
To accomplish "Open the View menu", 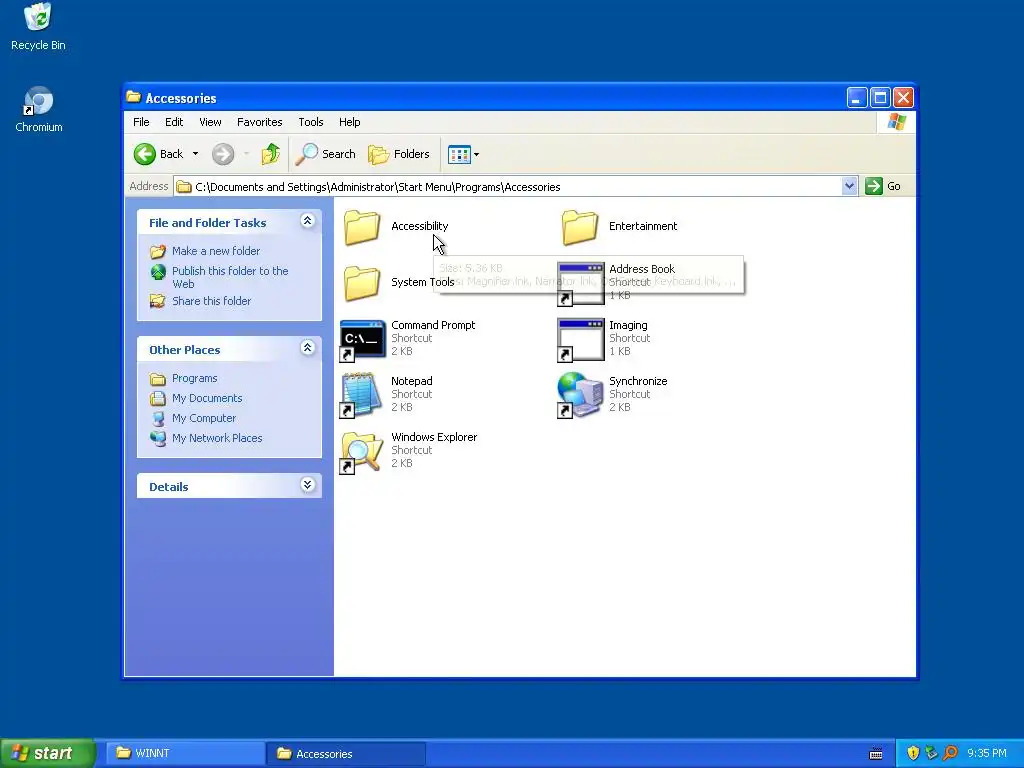I will click(210, 122).
